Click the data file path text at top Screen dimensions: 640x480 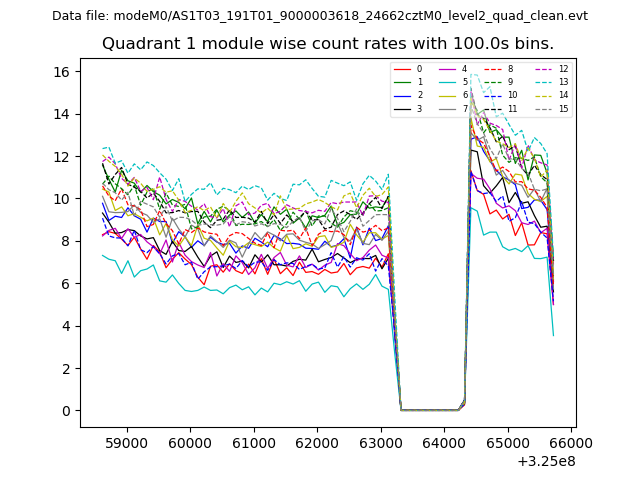pyautogui.click(x=320, y=16)
